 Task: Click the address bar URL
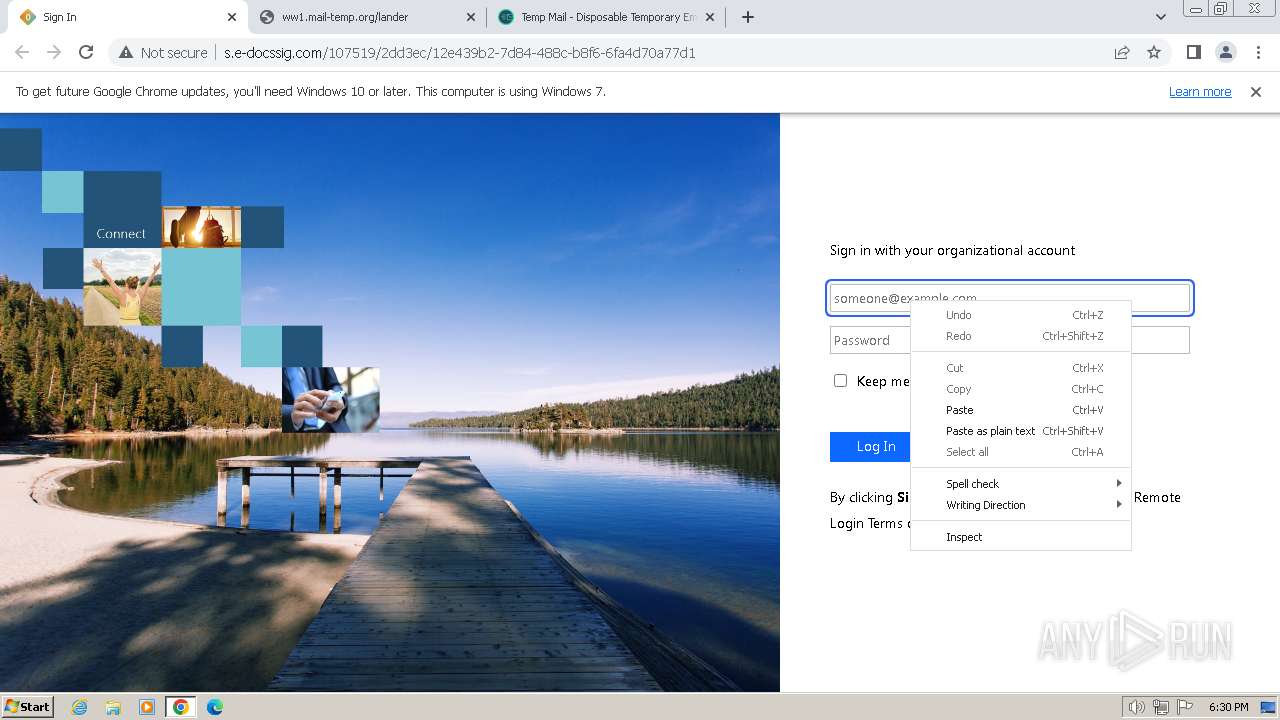click(x=460, y=52)
